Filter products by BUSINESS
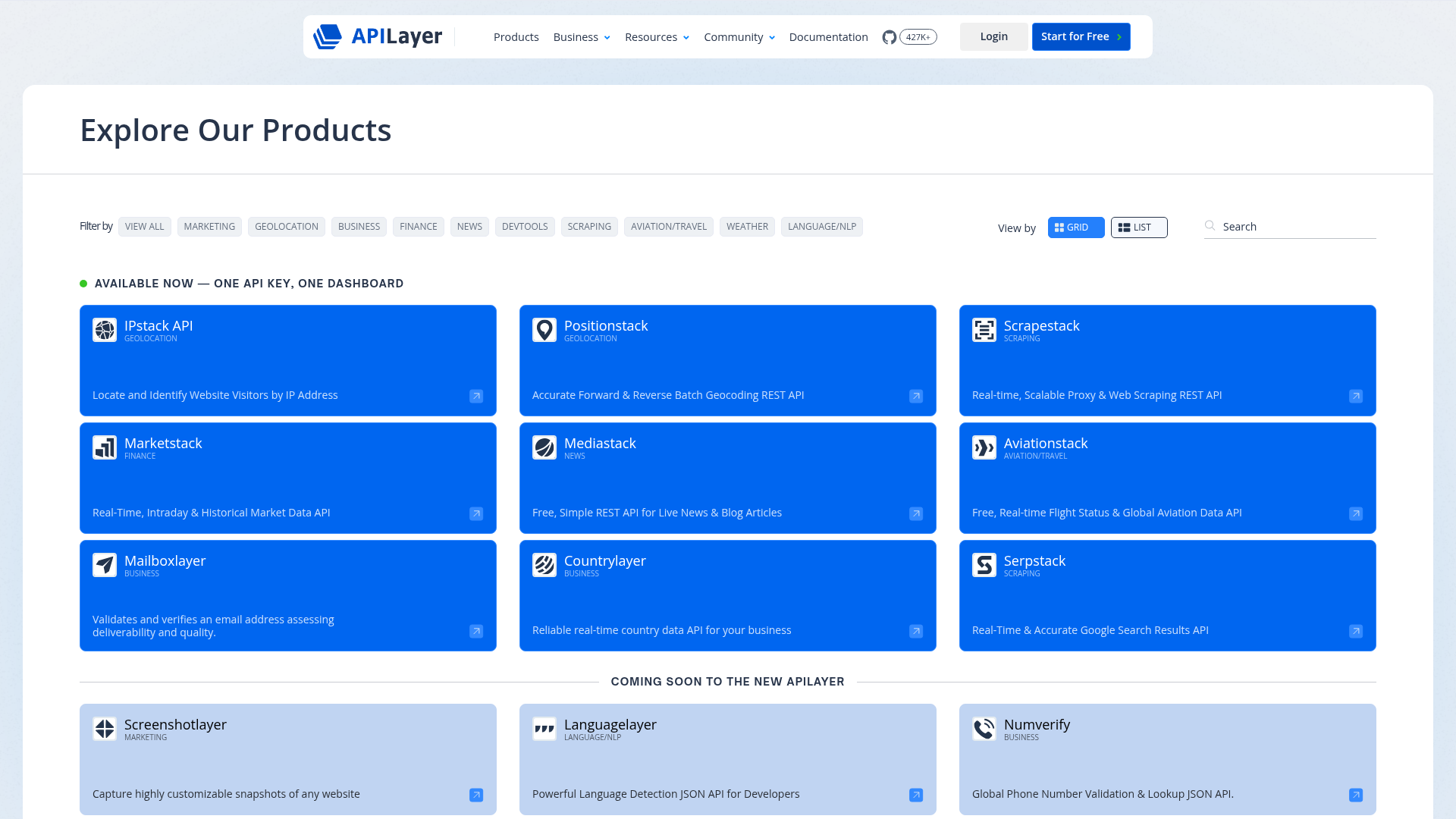 point(359,227)
